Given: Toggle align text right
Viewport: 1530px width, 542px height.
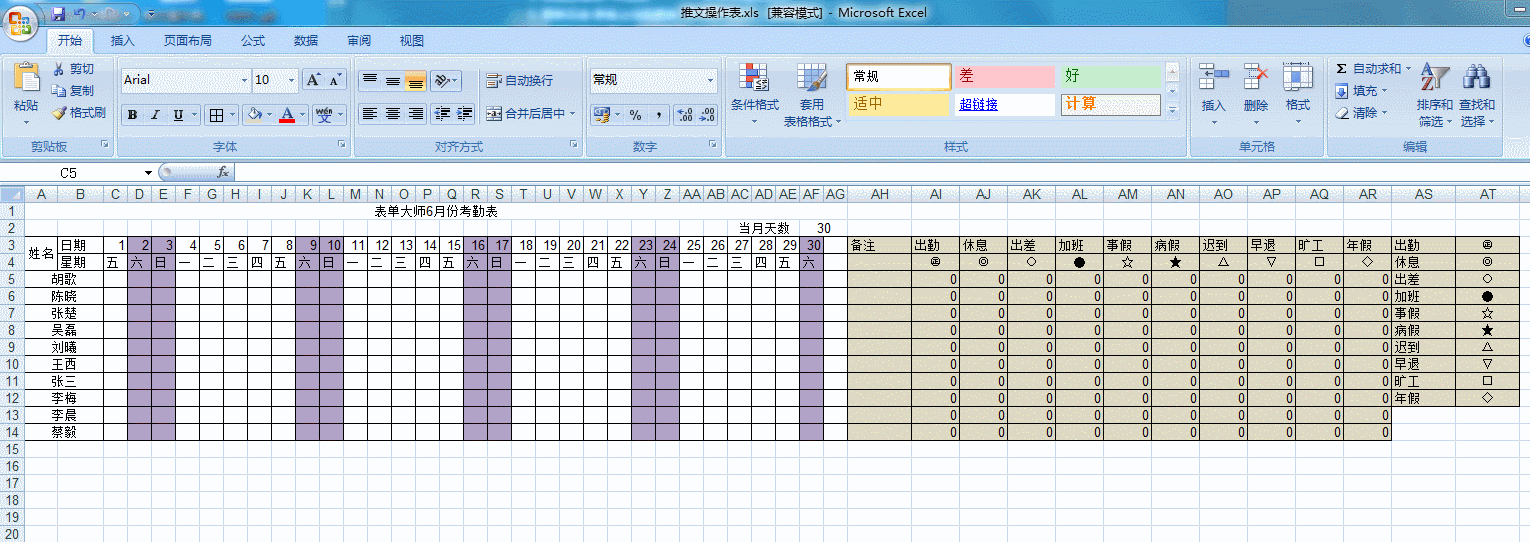Looking at the screenshot, I should [x=416, y=114].
